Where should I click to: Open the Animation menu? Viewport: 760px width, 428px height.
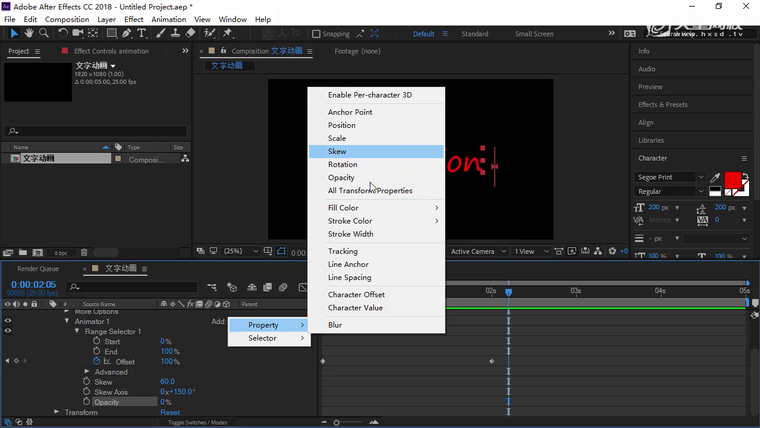click(168, 19)
